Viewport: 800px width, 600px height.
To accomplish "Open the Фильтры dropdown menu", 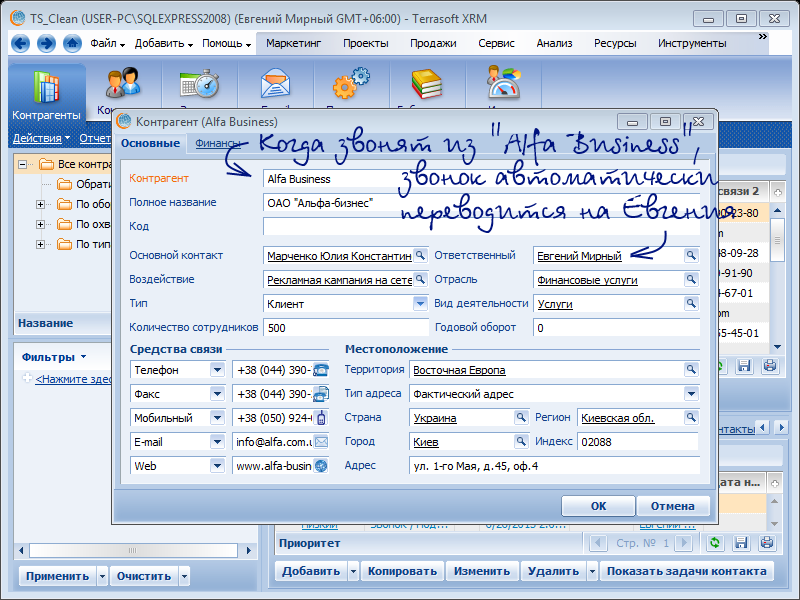I will click(54, 357).
